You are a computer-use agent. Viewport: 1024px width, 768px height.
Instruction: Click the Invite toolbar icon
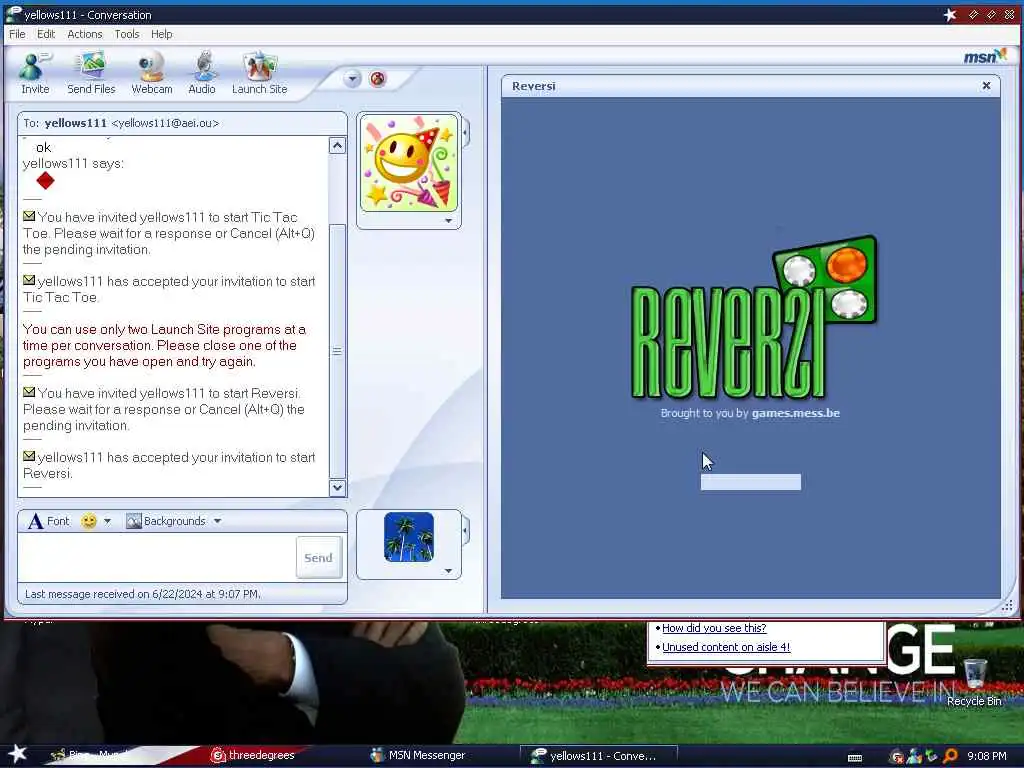35,72
